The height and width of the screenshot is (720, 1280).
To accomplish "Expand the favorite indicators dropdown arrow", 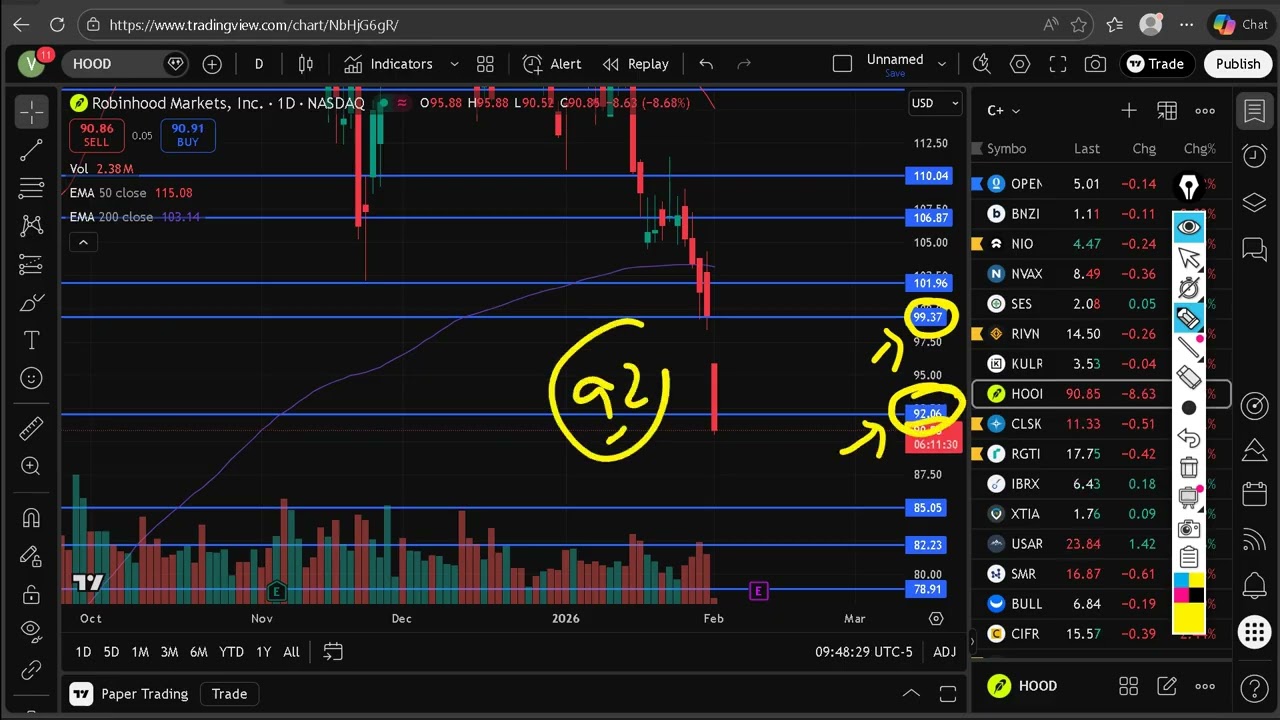I will pos(454,64).
